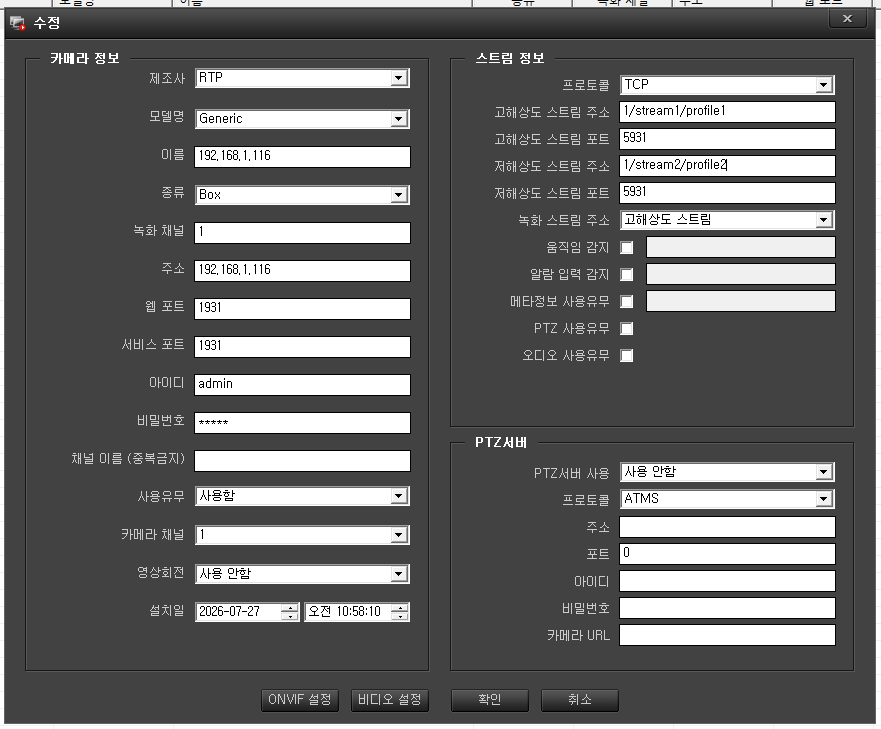Open the PTZ 프로토콜 ATMS dropdown
Image resolution: width=881 pixels, height=729 pixels.
[x=824, y=499]
